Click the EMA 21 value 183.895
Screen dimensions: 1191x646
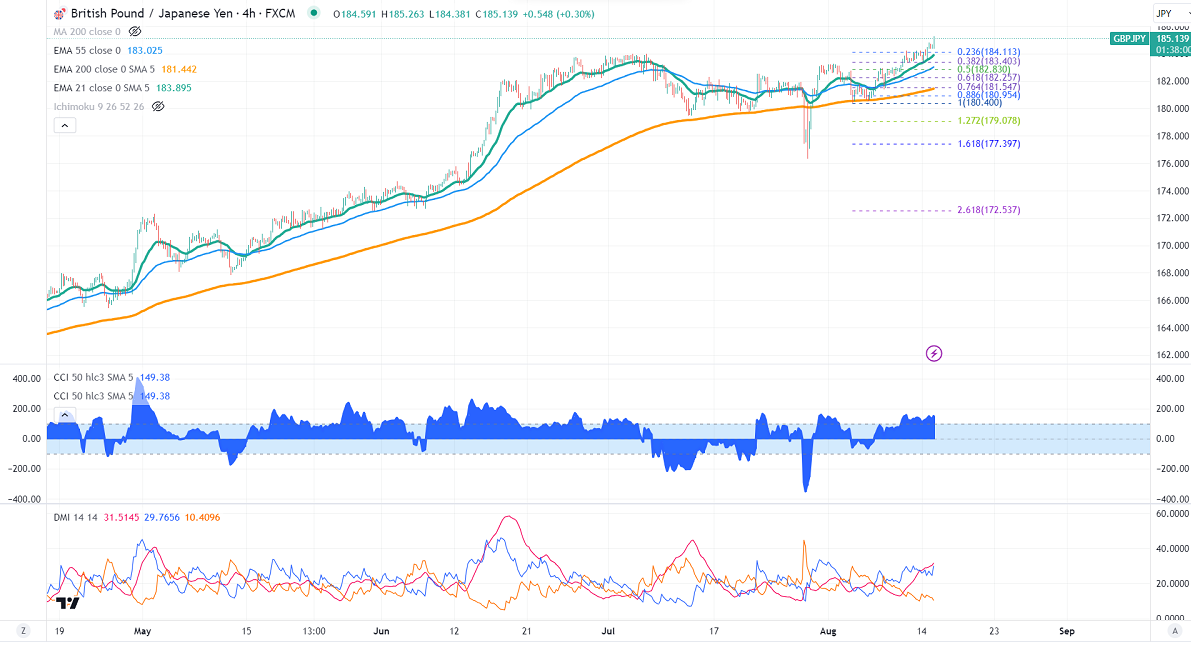(174, 88)
